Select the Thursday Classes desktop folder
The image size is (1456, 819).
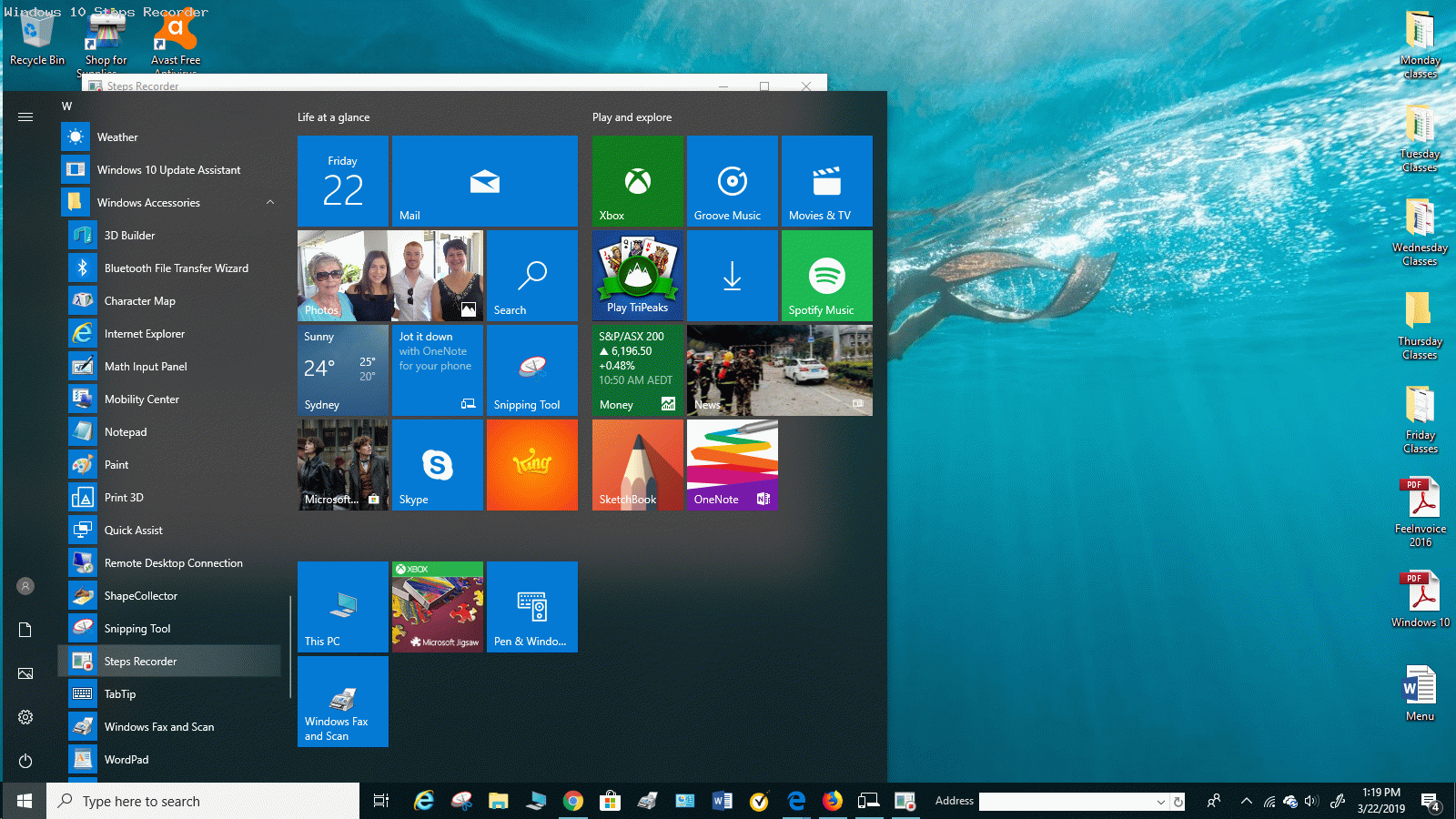1420,326
